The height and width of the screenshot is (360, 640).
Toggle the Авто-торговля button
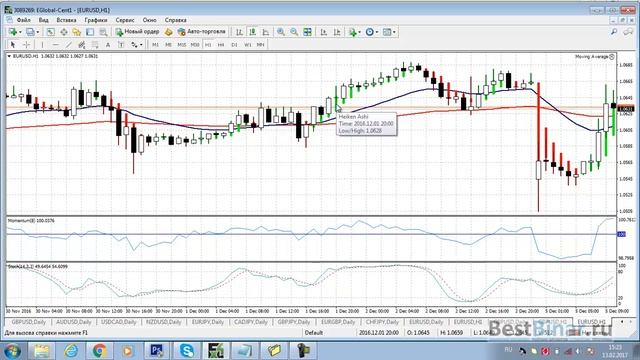[x=202, y=32]
